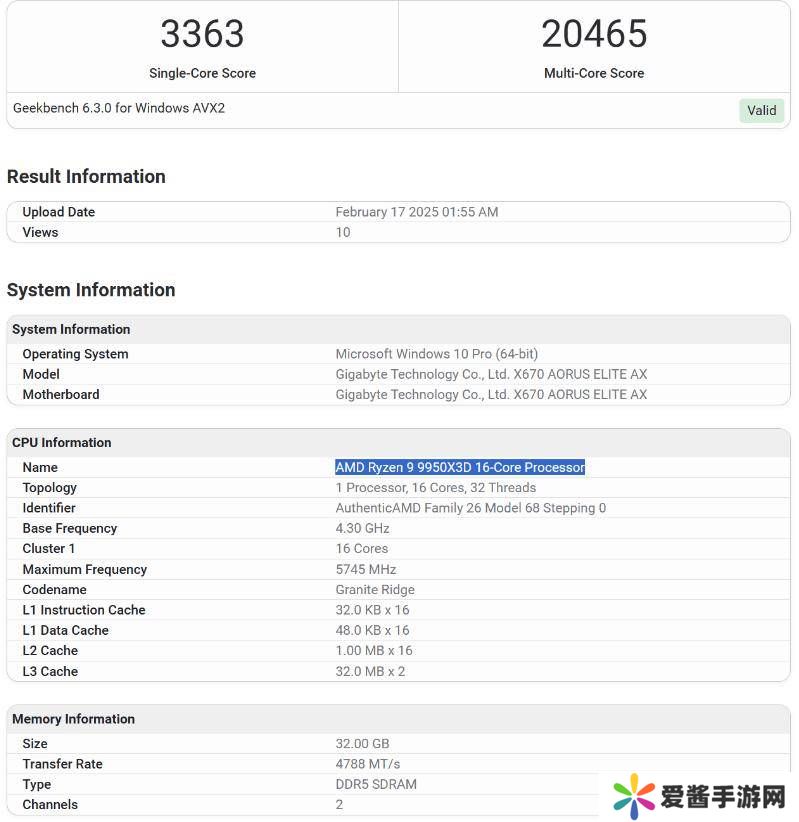The height and width of the screenshot is (822, 799).
Task: Click the Motherboard row X670 AORUS ELITE AX value
Action: (x=491, y=394)
